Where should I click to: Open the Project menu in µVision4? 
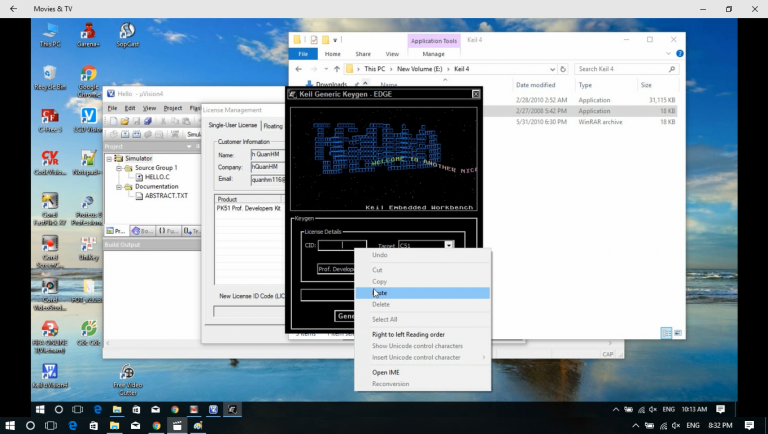[x=173, y=108]
